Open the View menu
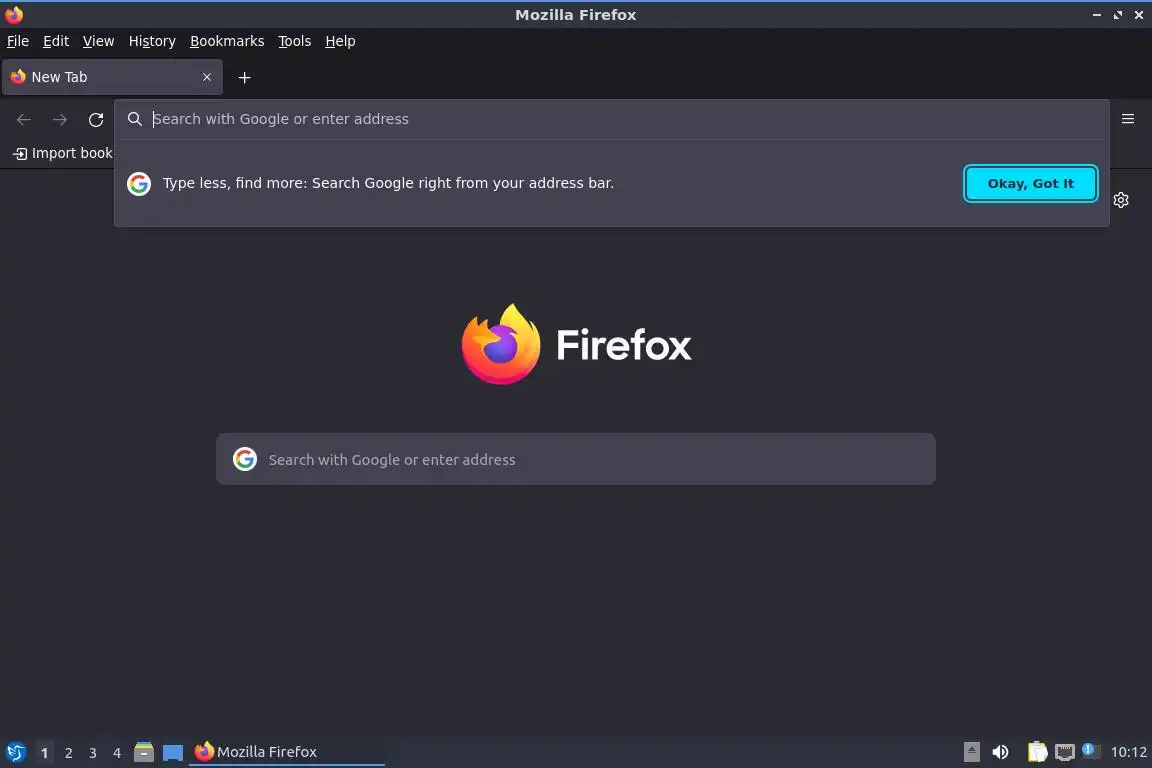 point(98,41)
